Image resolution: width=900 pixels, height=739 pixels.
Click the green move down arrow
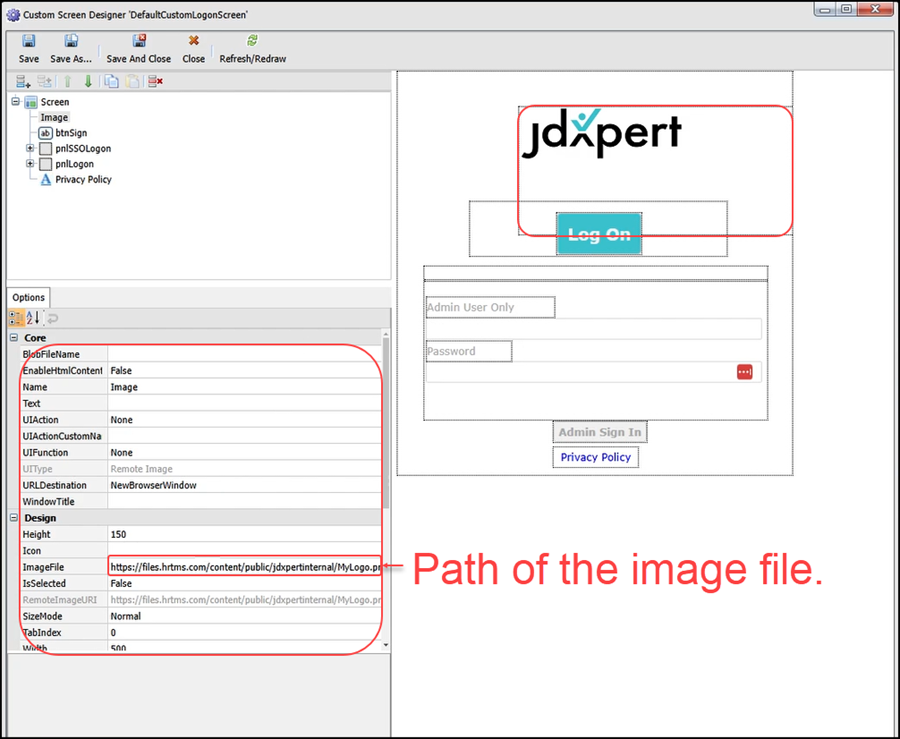point(88,82)
